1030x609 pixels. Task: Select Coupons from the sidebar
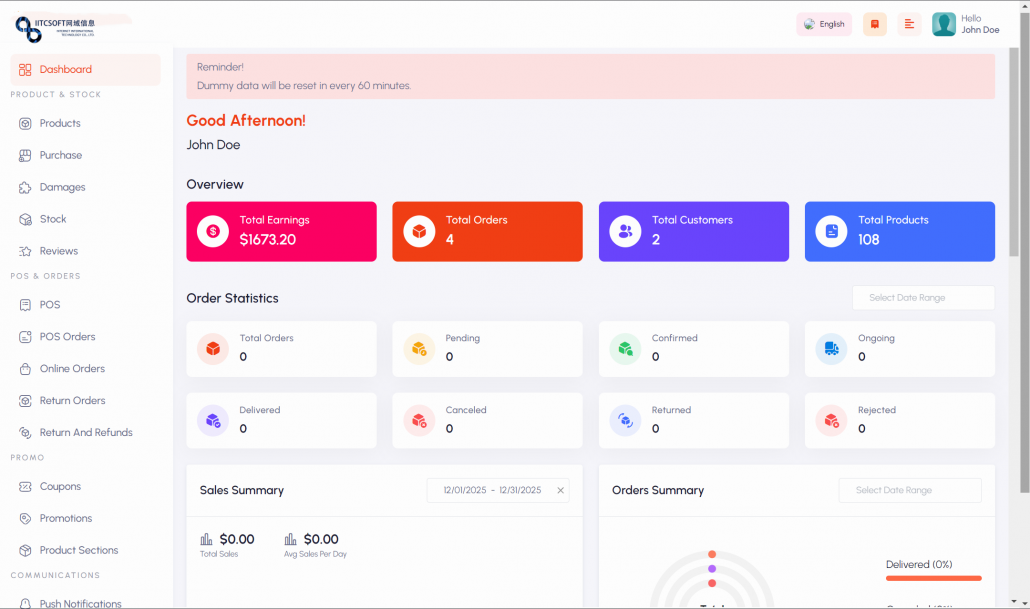(x=60, y=487)
